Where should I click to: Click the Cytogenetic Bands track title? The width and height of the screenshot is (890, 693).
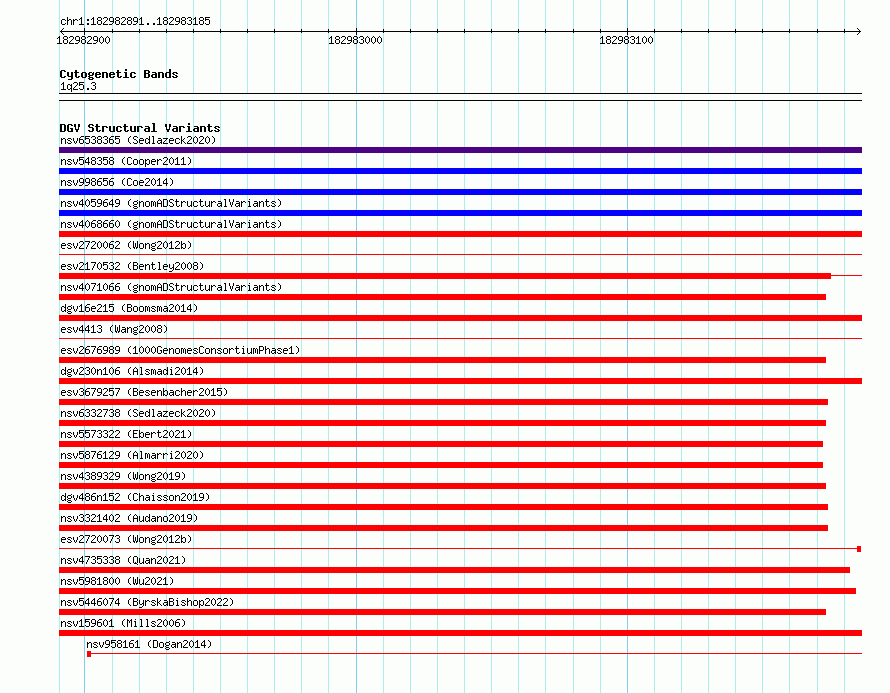119,74
